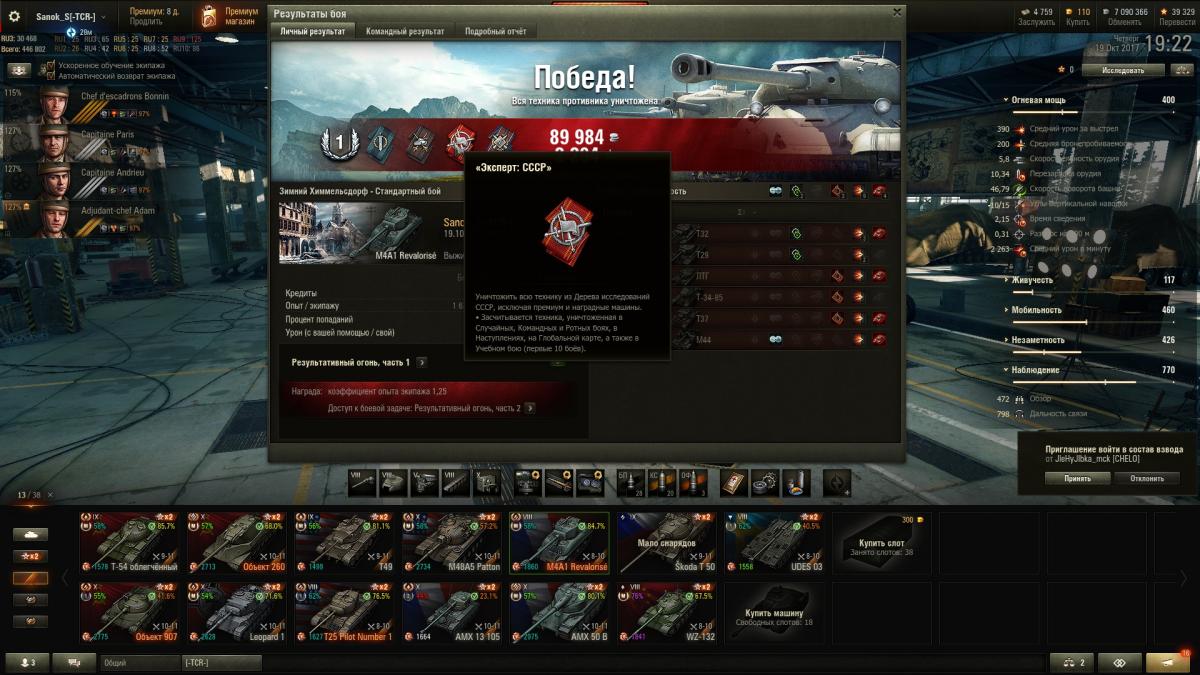Screen dimensions: 1200x675
Task: Switch to the Командный результат tab
Action: [x=405, y=31]
